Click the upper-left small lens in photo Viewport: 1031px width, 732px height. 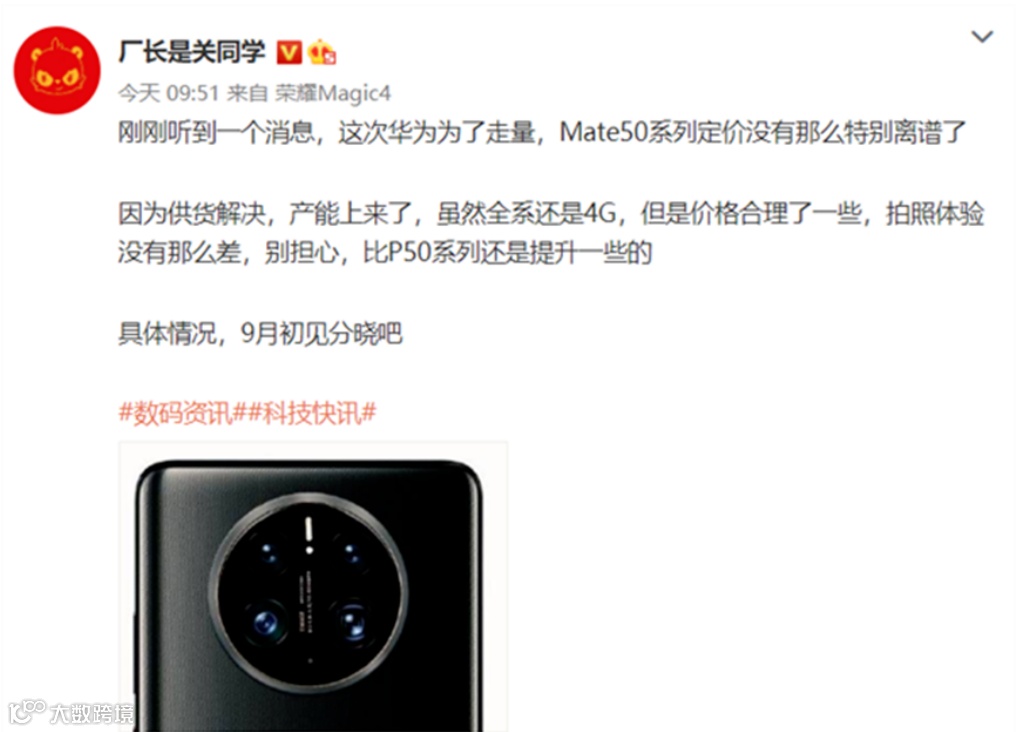268,550
